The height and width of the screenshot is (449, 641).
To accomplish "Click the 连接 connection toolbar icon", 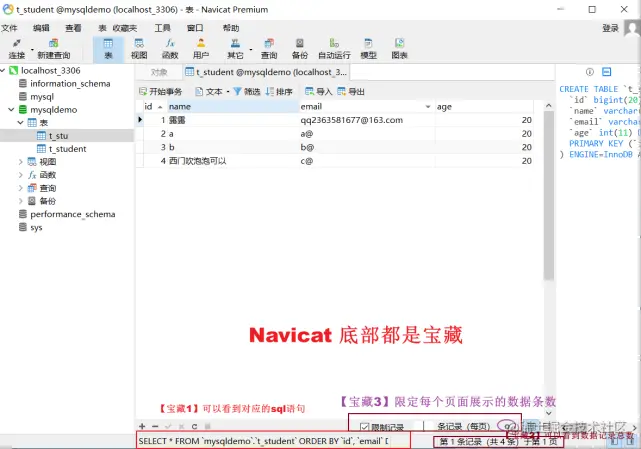I will click(x=17, y=48).
